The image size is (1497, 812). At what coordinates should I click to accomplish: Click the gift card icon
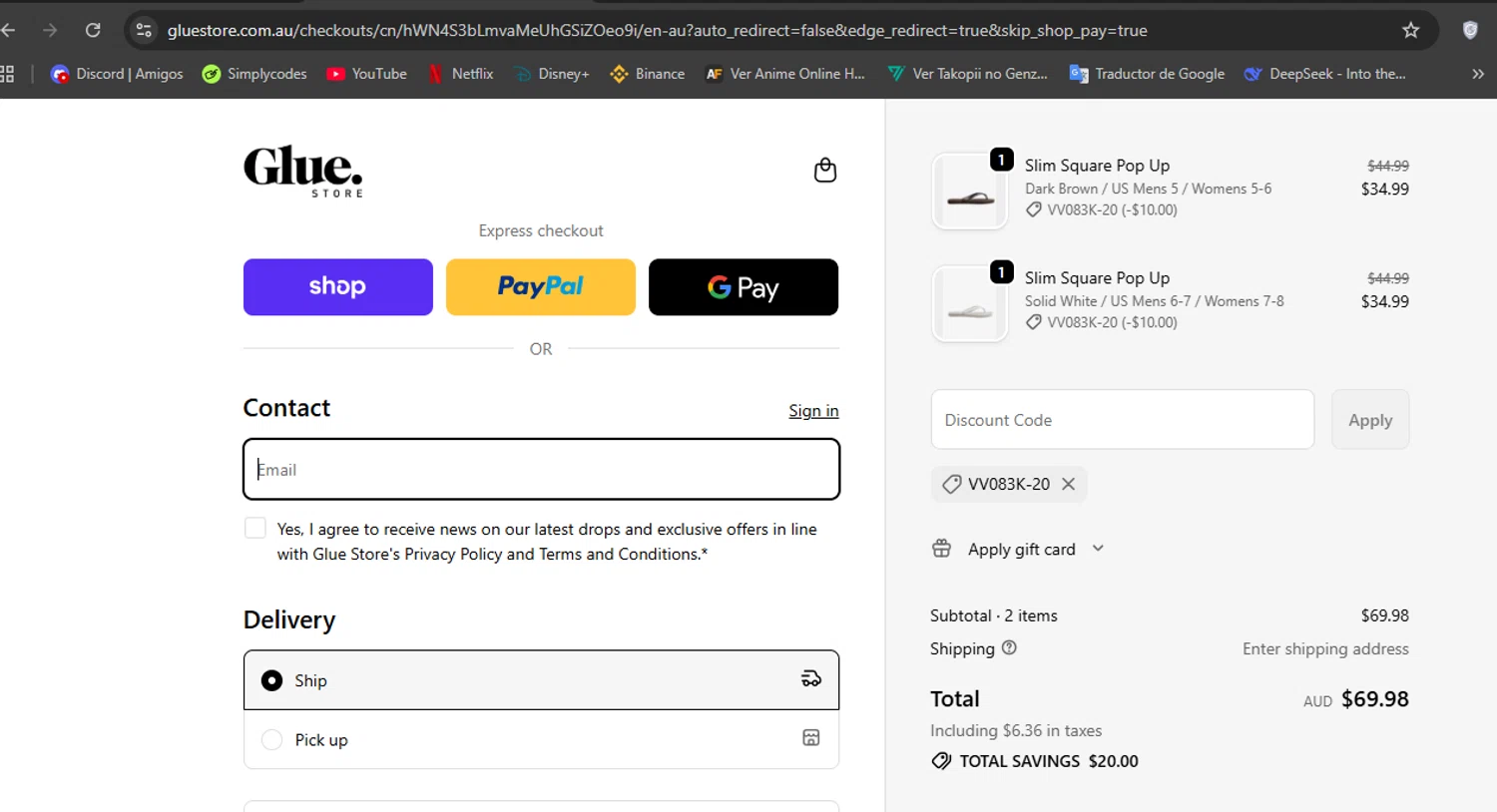pos(941,549)
